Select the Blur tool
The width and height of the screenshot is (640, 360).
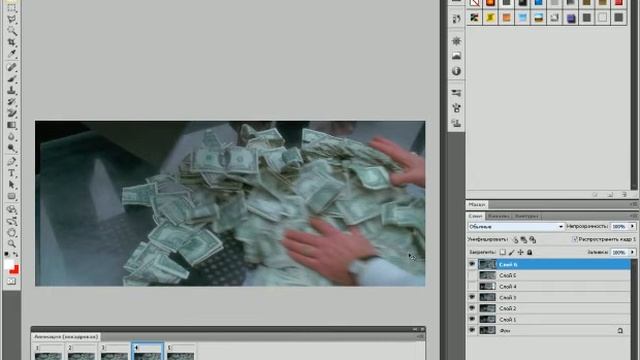(x=12, y=136)
